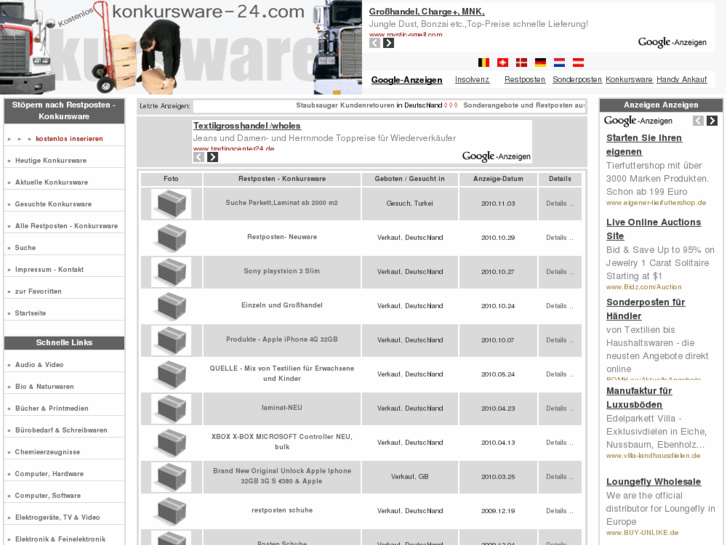Click Details for Restposten- Neuware row
This screenshot has width=727, height=545.
pyautogui.click(x=560, y=237)
